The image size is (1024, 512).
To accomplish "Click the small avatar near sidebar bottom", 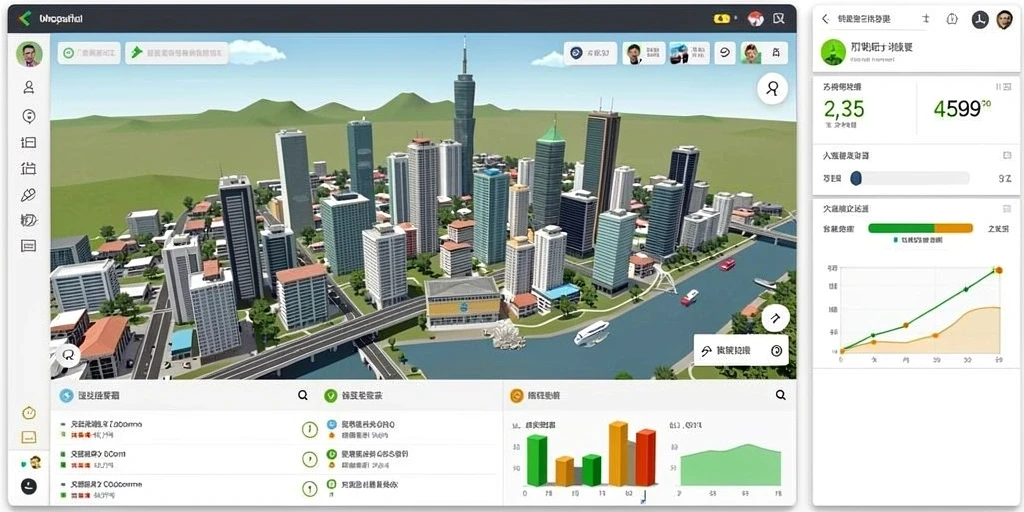I will point(34,462).
